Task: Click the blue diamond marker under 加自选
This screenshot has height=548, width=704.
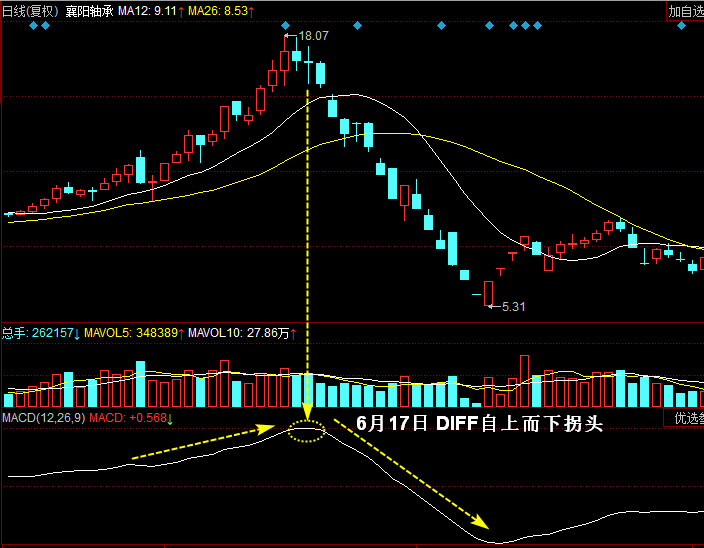Action: (x=683, y=26)
